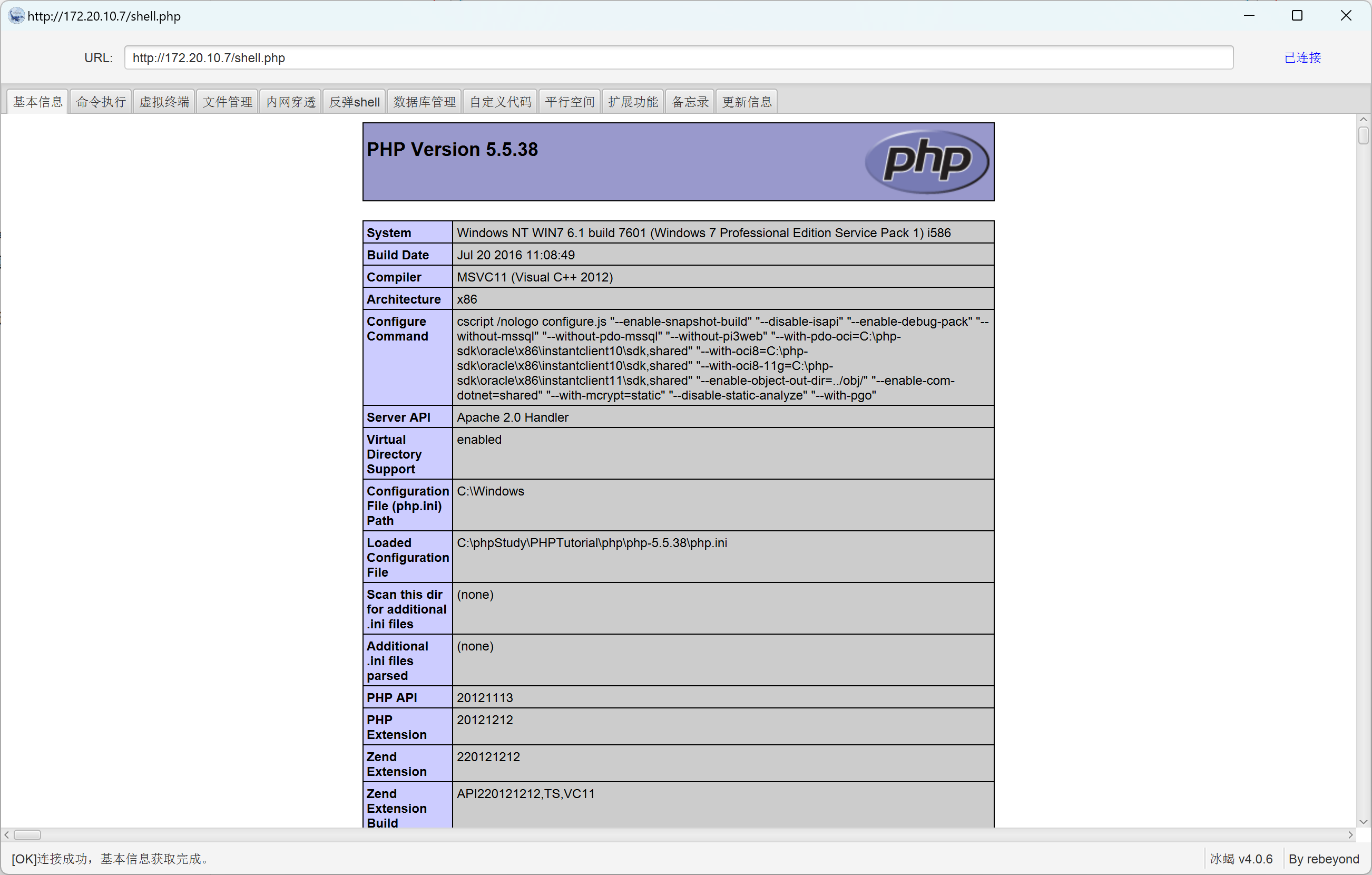
Task: Open the 命令执行 tab
Action: pos(101,102)
